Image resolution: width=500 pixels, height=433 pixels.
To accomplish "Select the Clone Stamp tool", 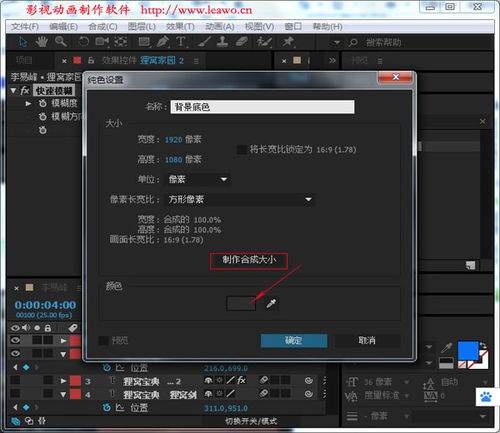I will (222, 42).
